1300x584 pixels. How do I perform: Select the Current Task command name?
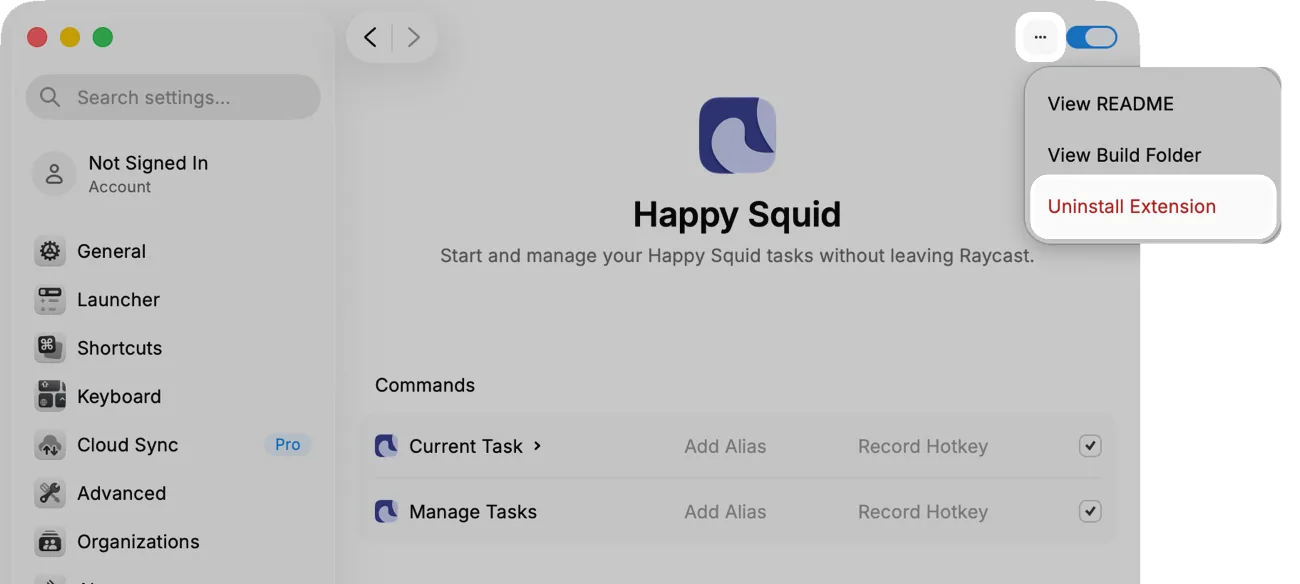pyautogui.click(x=466, y=446)
